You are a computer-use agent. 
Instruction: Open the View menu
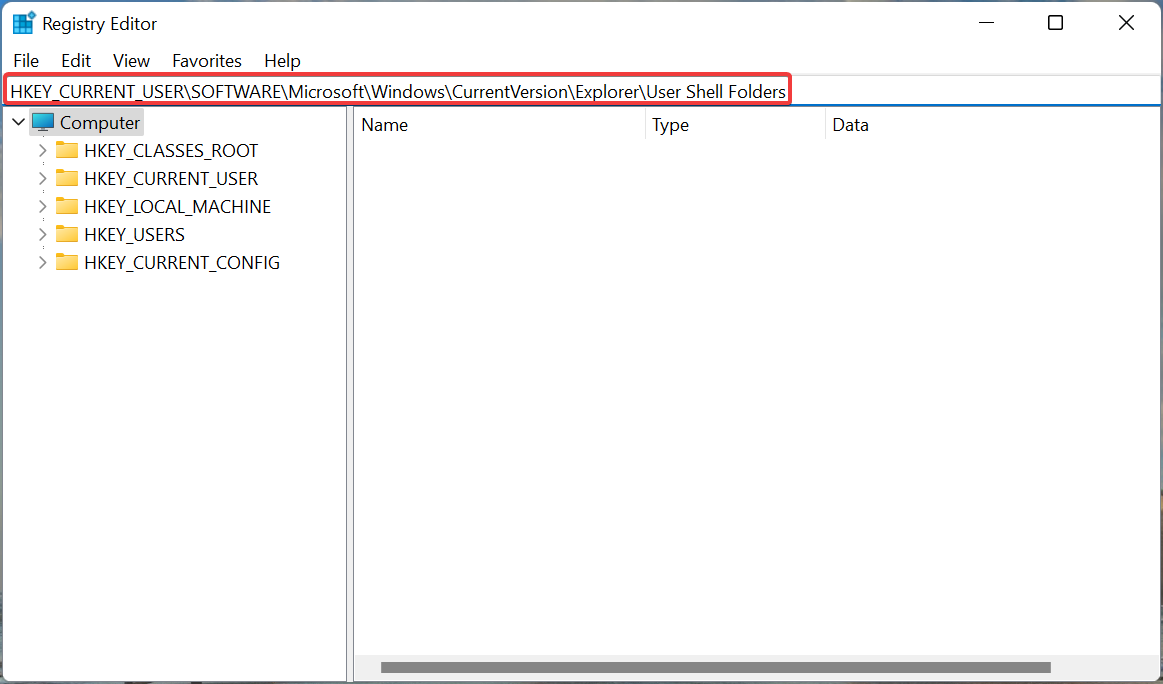(x=131, y=61)
